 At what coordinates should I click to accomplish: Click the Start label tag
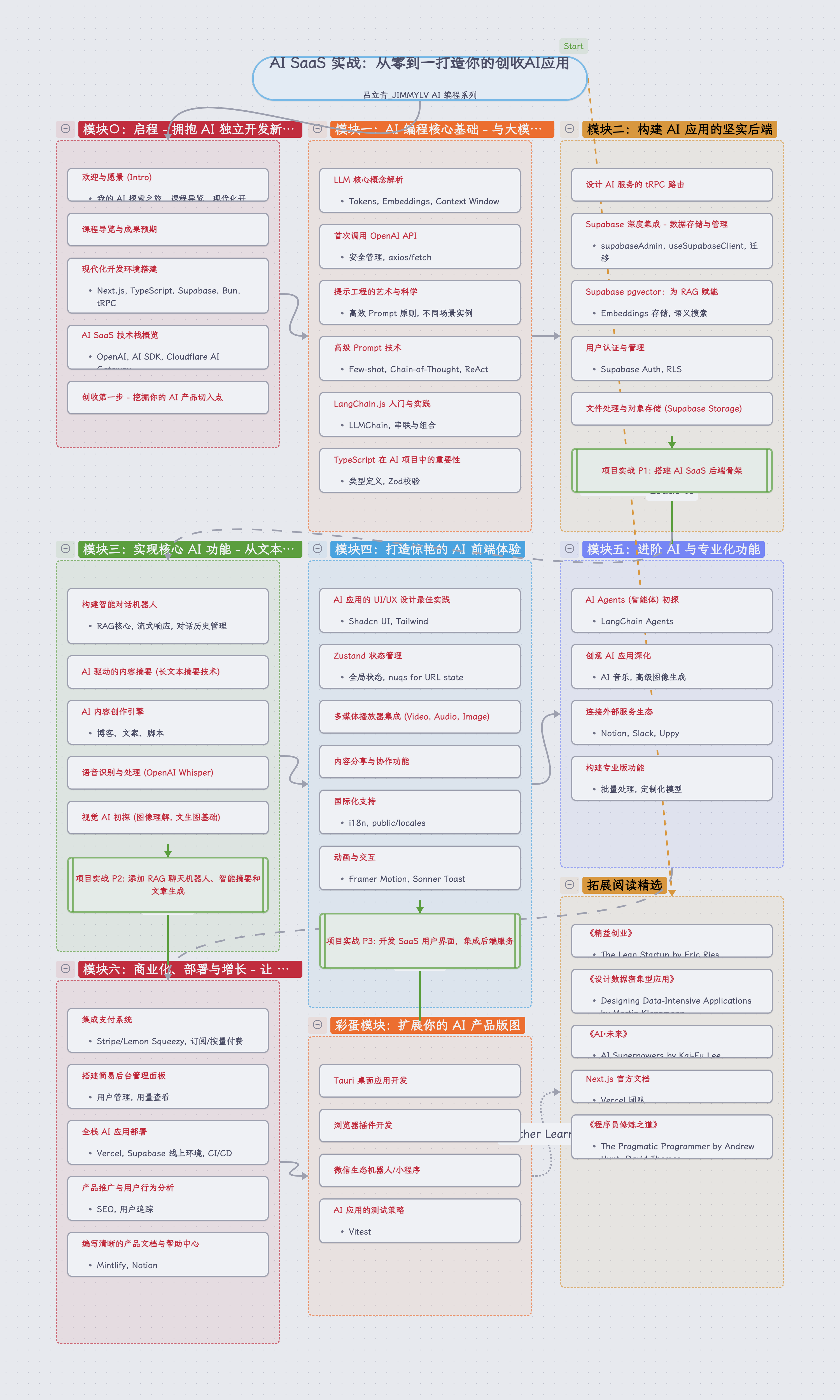573,46
